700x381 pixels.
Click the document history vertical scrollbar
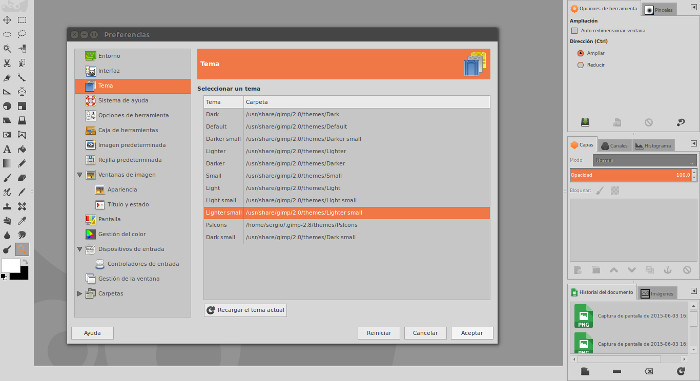coord(693,327)
